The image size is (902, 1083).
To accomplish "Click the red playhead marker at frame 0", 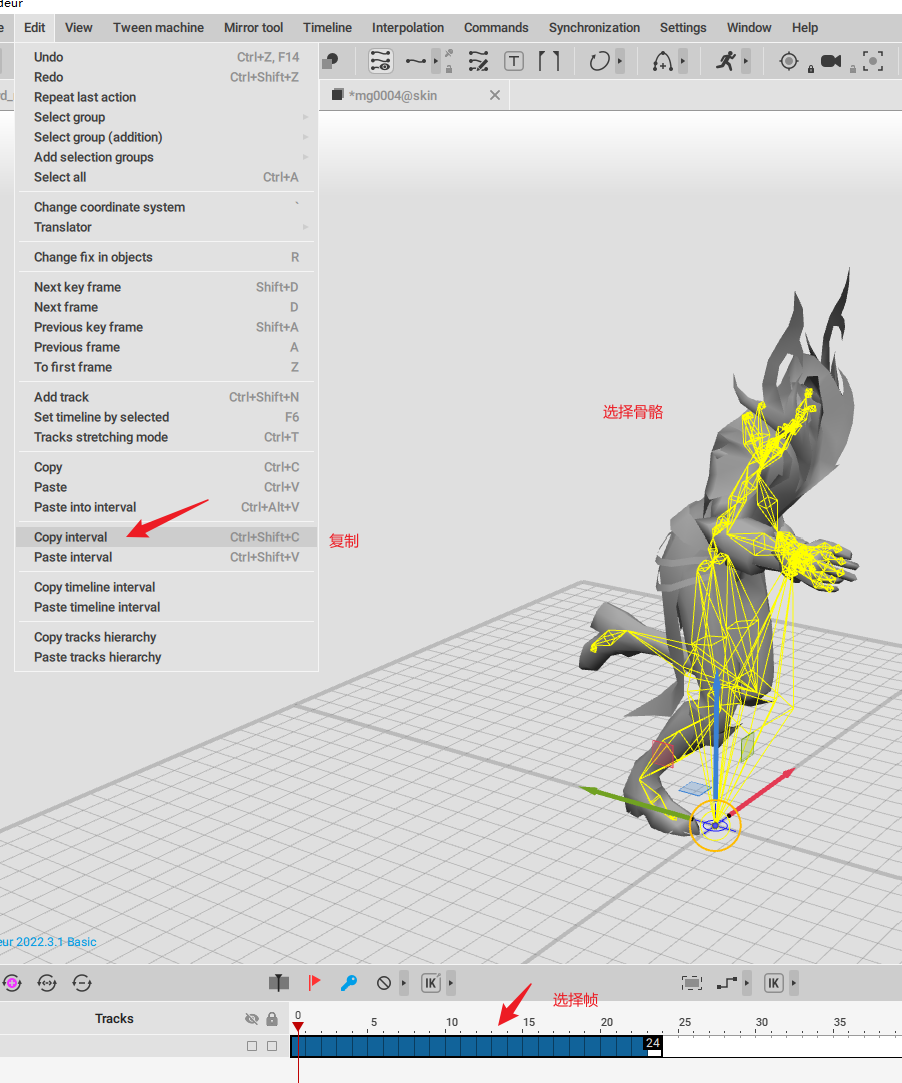I will (x=298, y=1027).
